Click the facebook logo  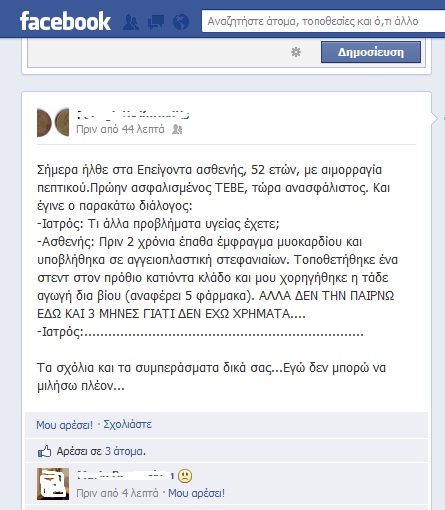click(65, 21)
